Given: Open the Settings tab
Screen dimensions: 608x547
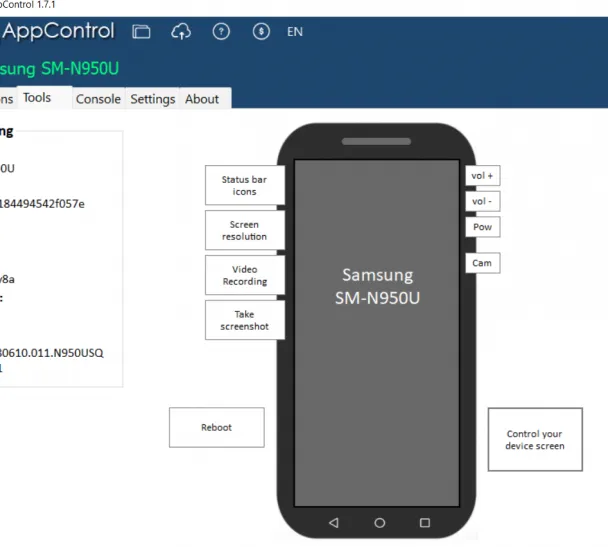Looking at the screenshot, I should (x=152, y=99).
